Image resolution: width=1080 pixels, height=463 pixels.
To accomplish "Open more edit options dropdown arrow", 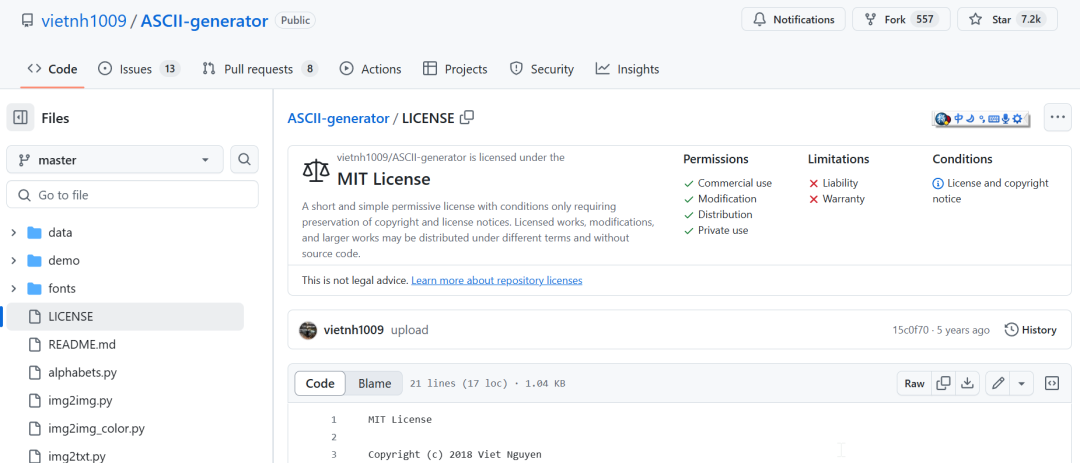I will [1021, 383].
